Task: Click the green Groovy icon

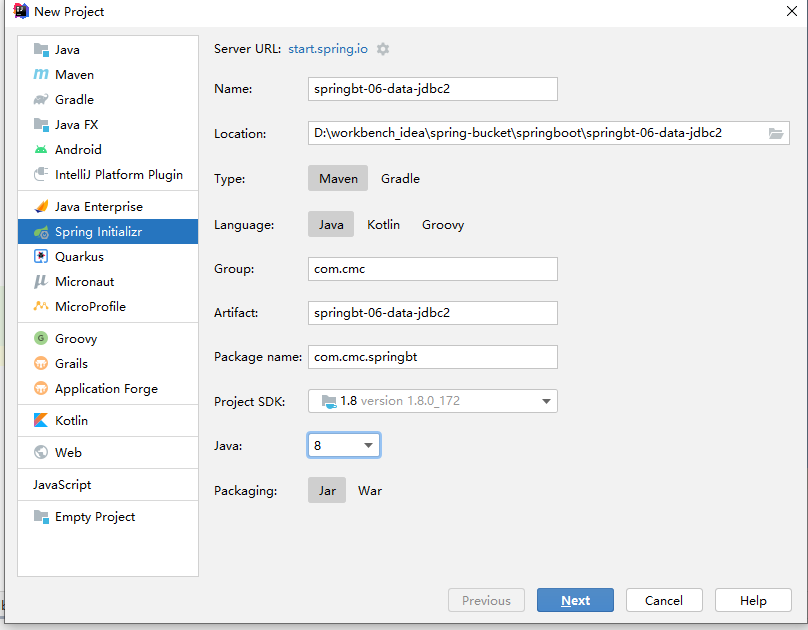Action: click(41, 338)
